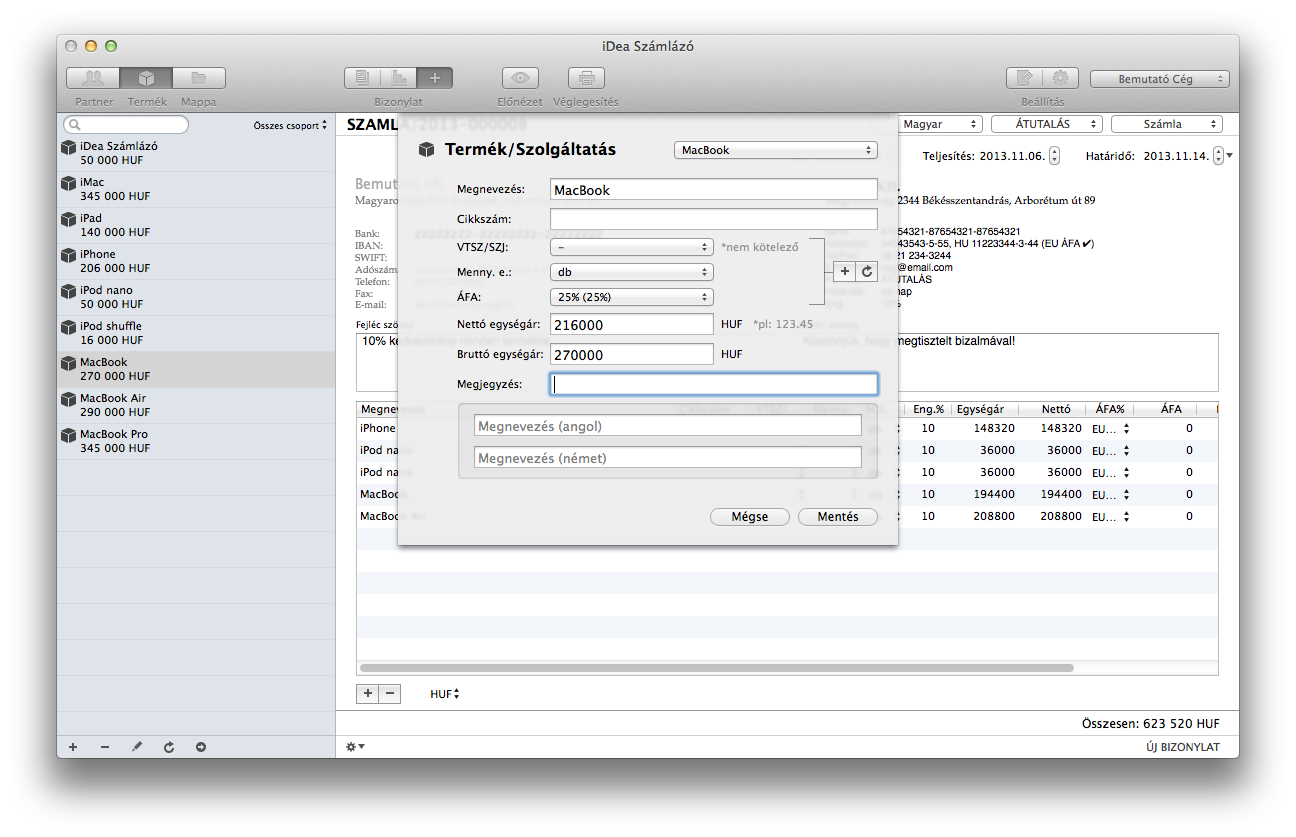Image resolution: width=1296 pixels, height=837 pixels.
Task: Select the Termék product box icon
Action: [x=146, y=78]
